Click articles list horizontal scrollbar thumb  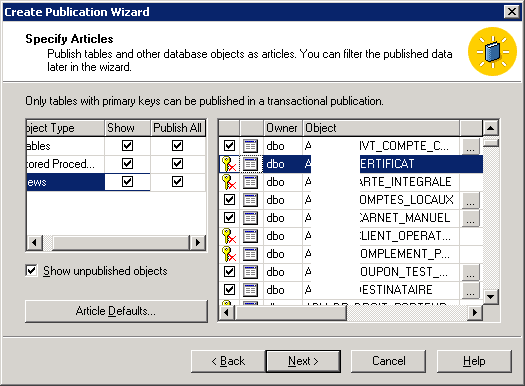click(x=291, y=313)
